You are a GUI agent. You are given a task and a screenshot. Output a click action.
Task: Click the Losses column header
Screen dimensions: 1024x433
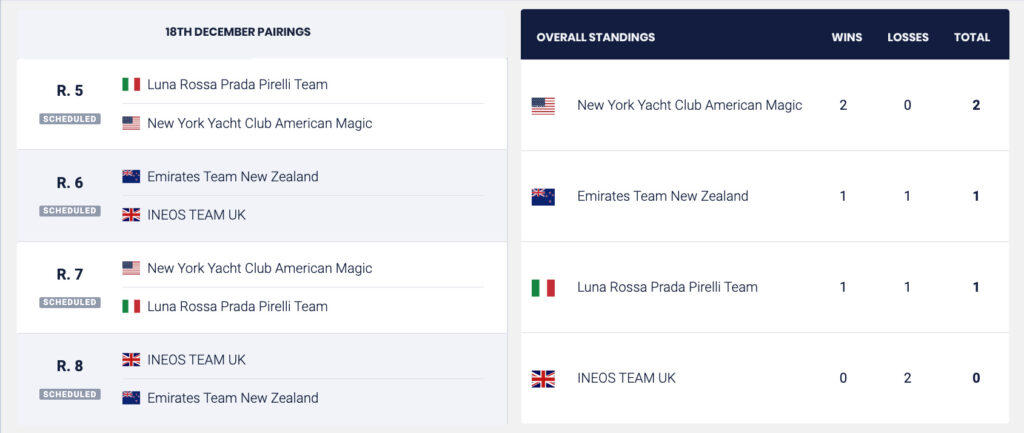coord(908,38)
